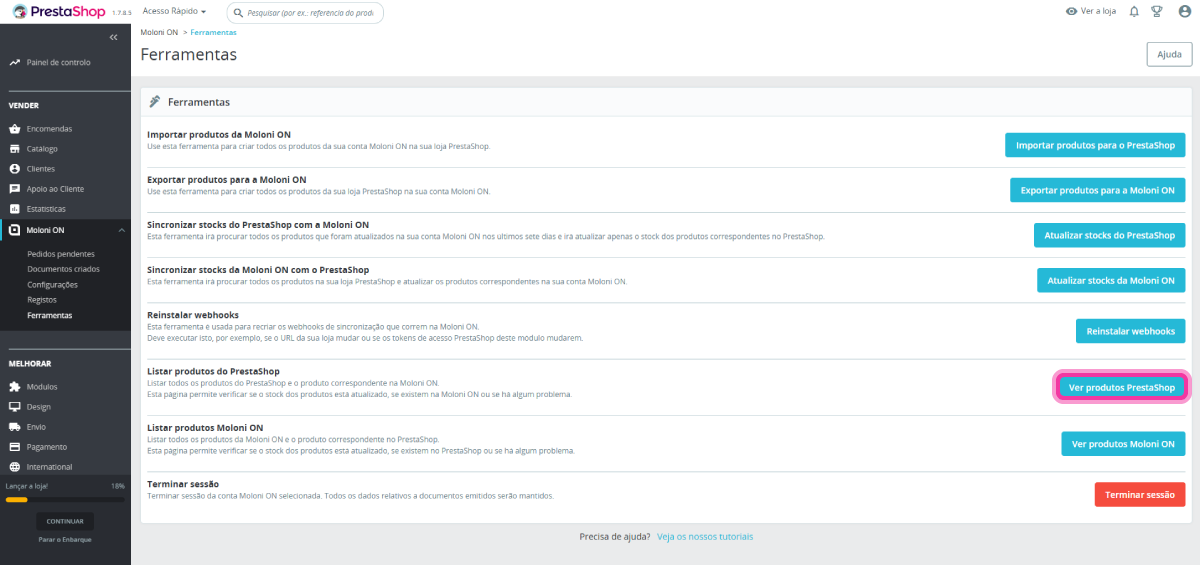Click the Encomendas basket icon
The height and width of the screenshot is (565, 1200).
(15, 129)
